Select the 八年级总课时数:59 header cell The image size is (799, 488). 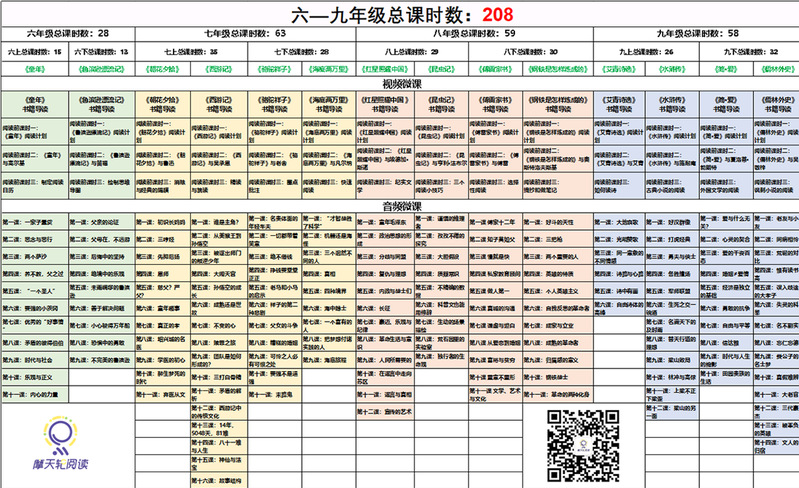pos(475,34)
